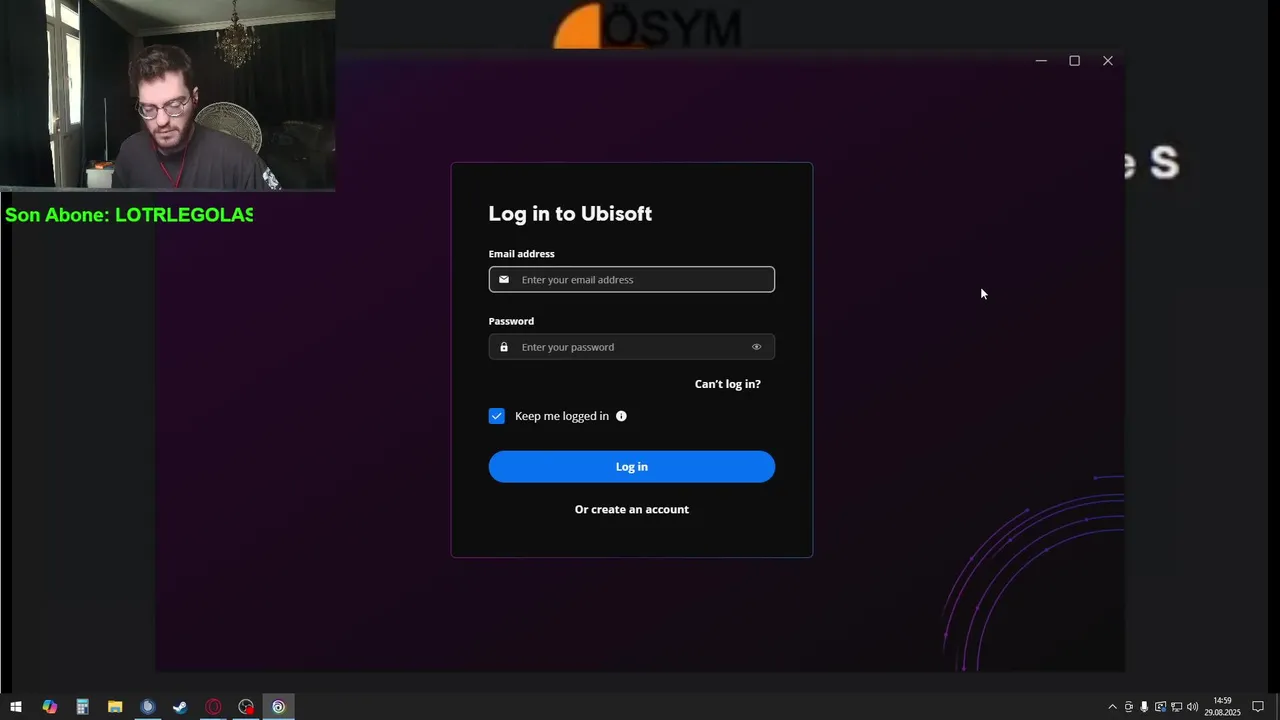Open the info icon beside Keep me logged in
This screenshot has width=1280, height=720.
(621, 416)
